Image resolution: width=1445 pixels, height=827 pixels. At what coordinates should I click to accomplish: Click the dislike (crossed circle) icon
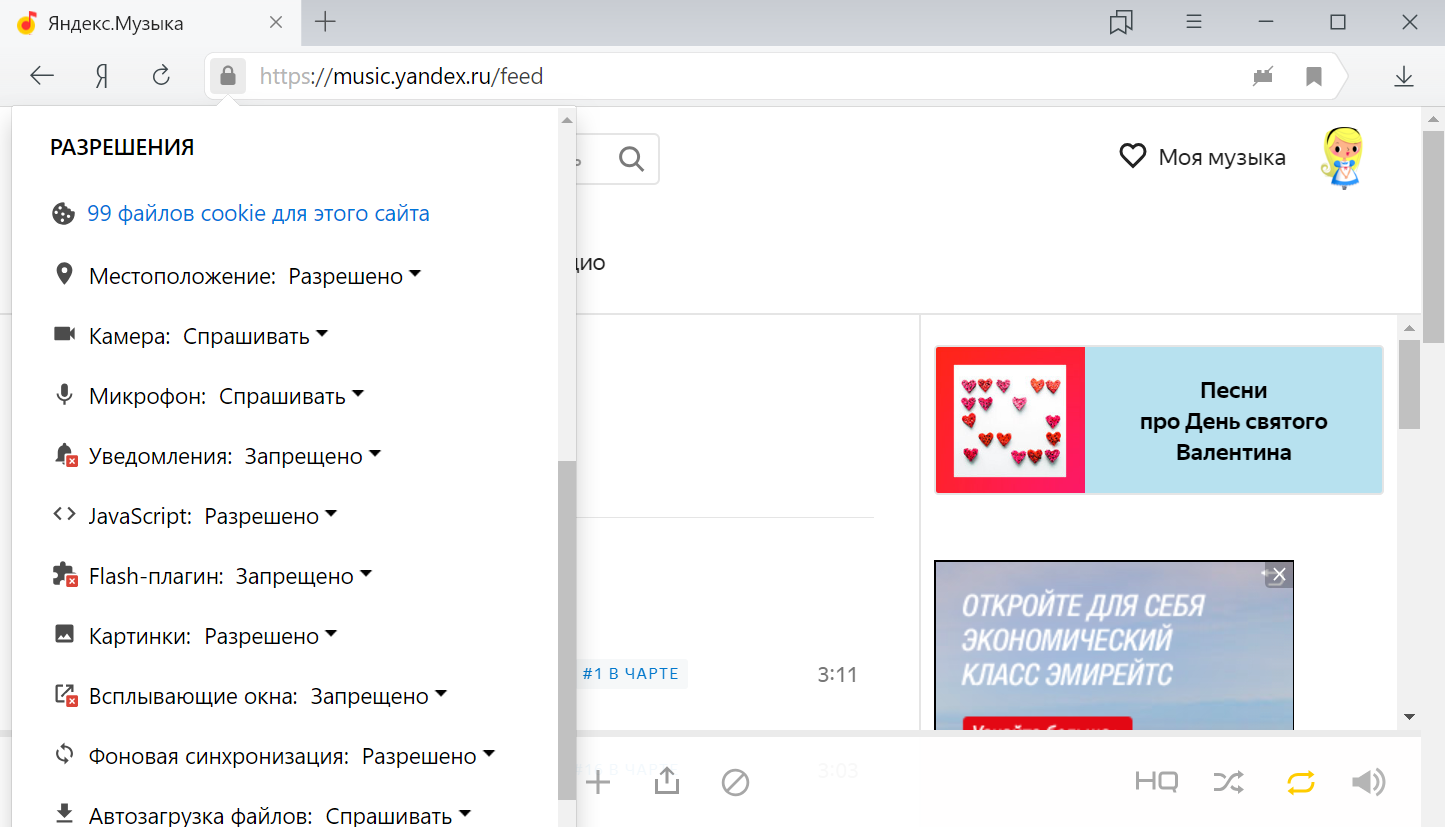tap(735, 782)
